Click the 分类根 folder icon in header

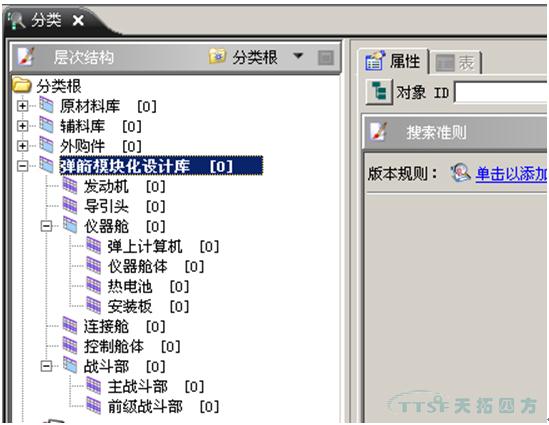(x=217, y=56)
